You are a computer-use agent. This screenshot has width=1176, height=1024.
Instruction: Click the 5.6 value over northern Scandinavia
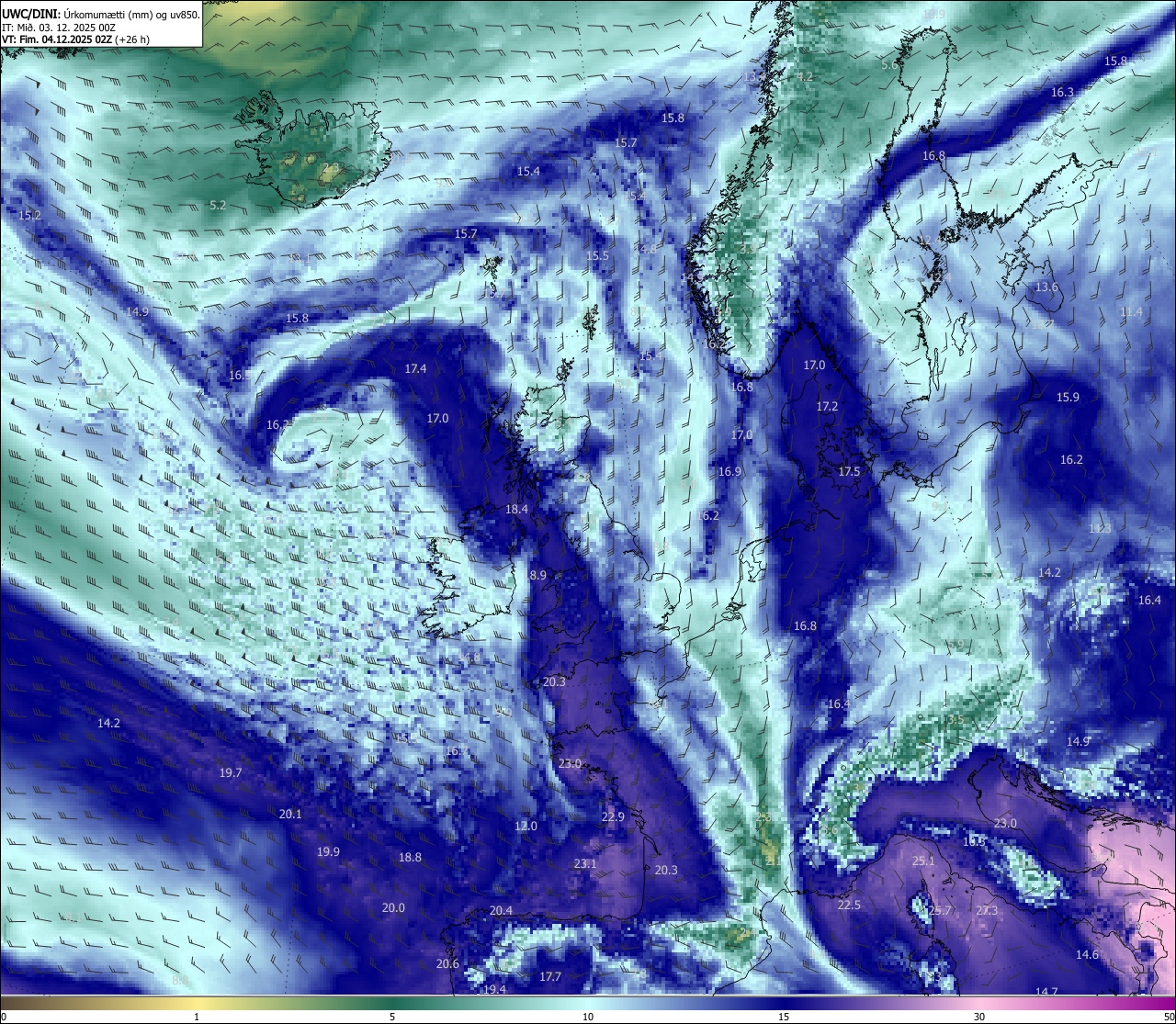coord(889,65)
